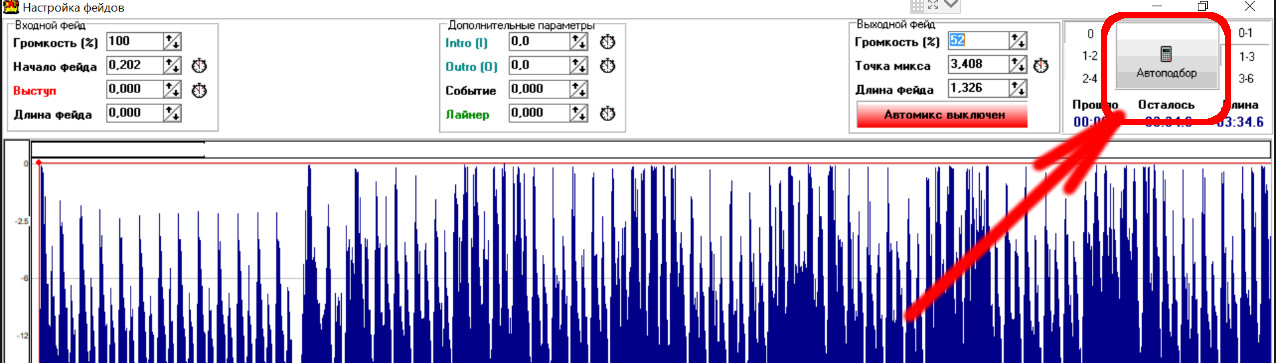
Task: Open spinner arrow of input Громкость (%) field
Action: pyautogui.click(x=171, y=41)
